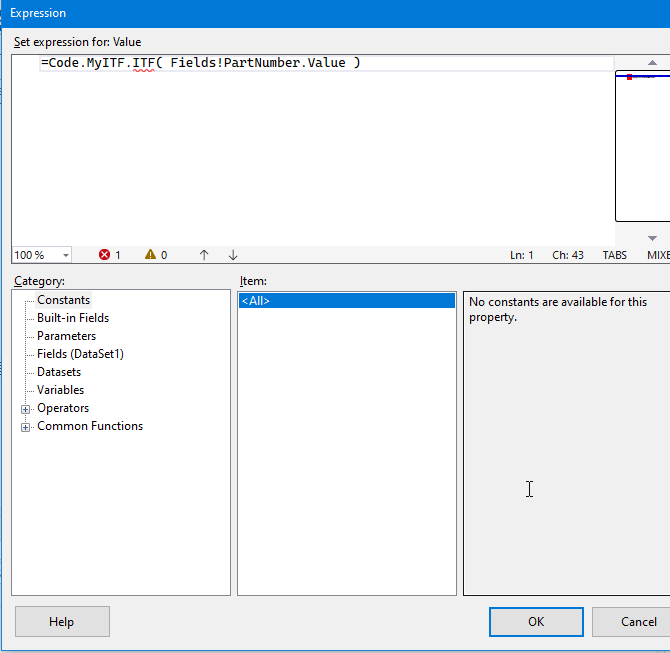Click the Help button
Screen dimensions: 670x653
tap(62, 621)
